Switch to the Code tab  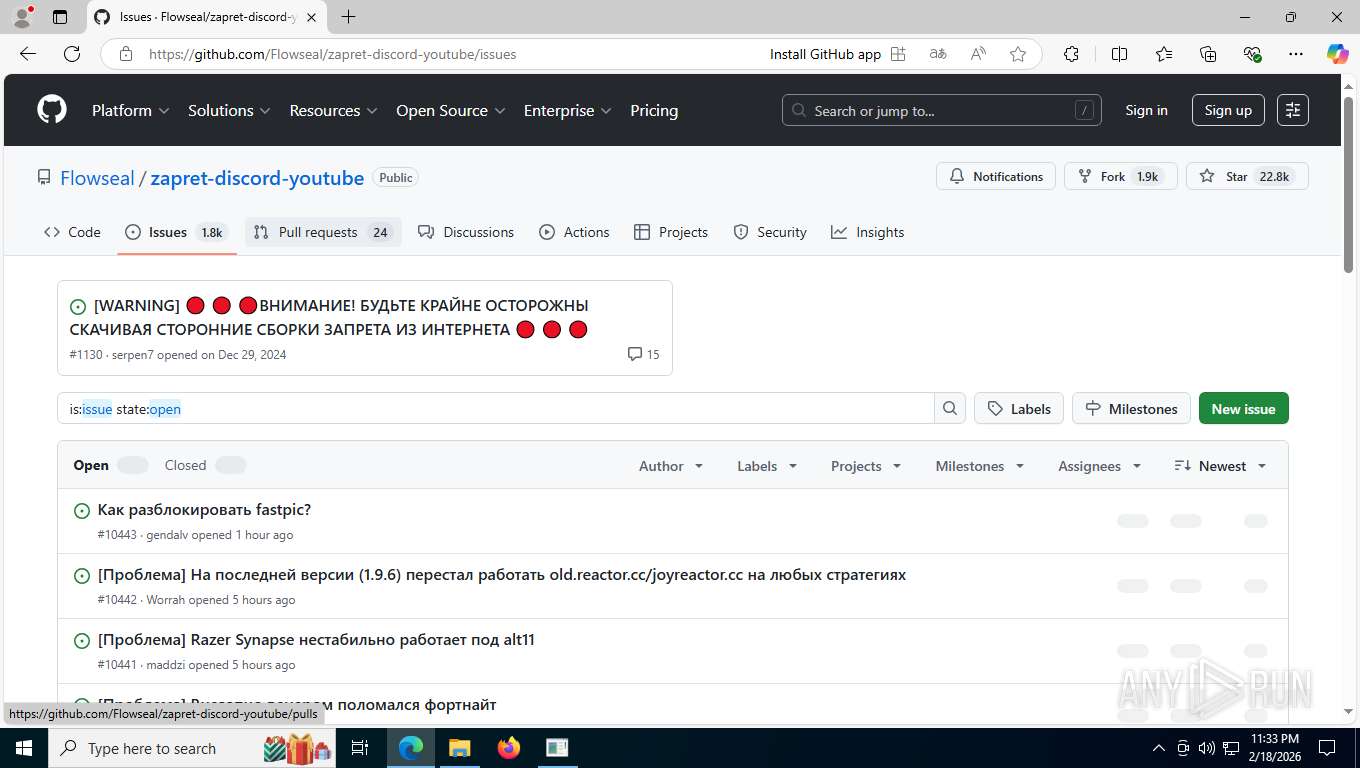pyautogui.click(x=72, y=232)
